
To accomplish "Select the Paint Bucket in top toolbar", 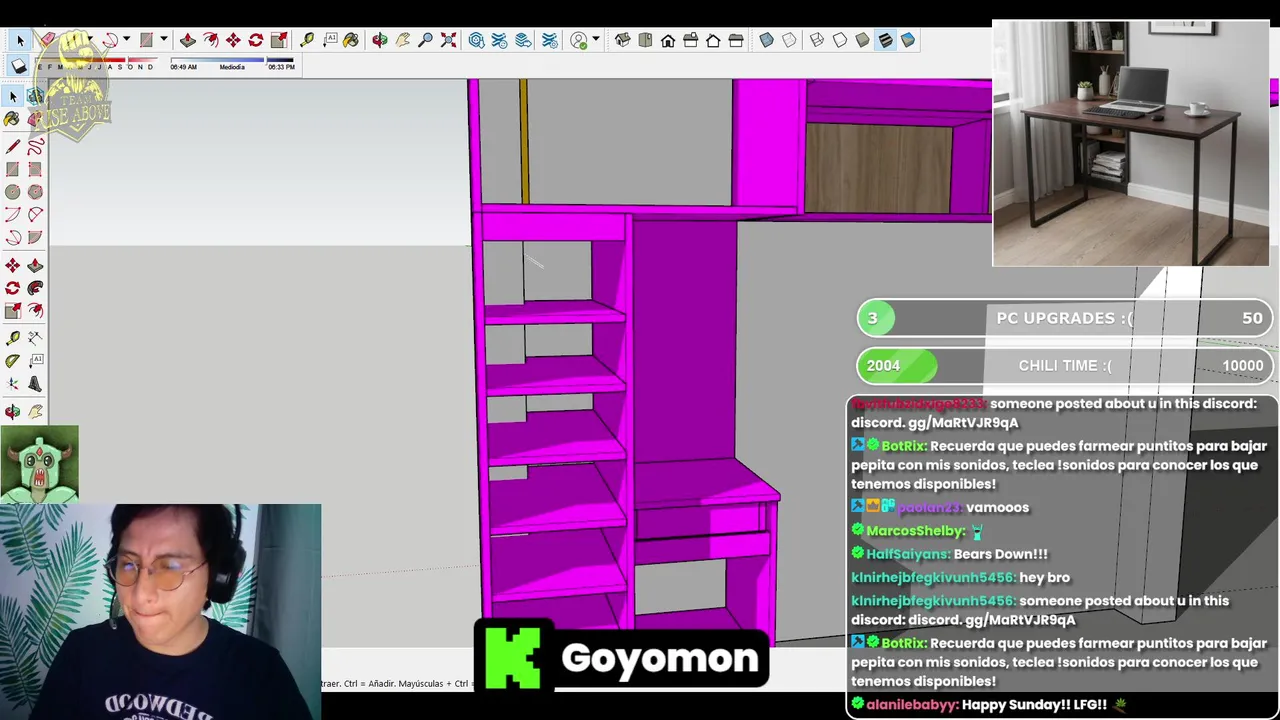I will click(351, 40).
